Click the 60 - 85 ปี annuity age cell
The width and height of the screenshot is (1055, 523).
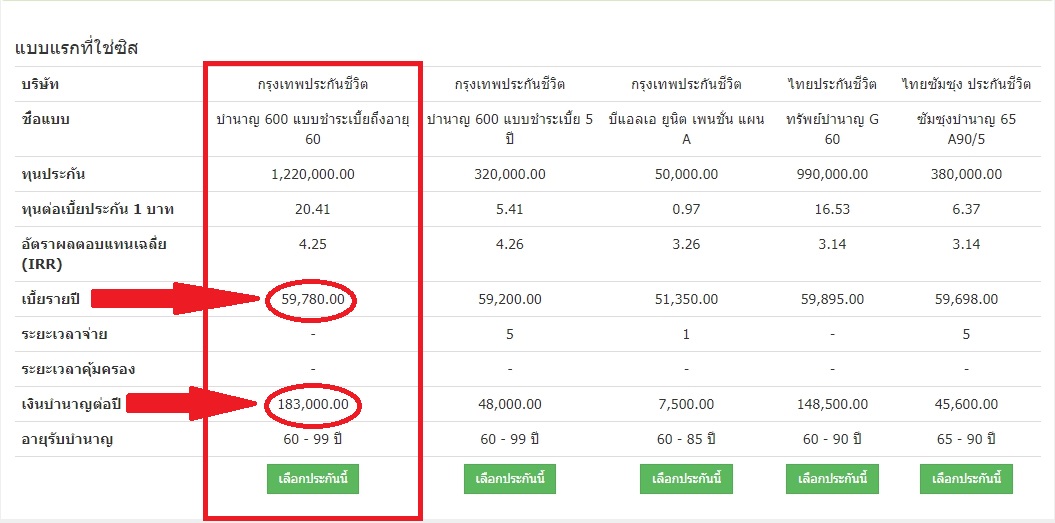686,439
